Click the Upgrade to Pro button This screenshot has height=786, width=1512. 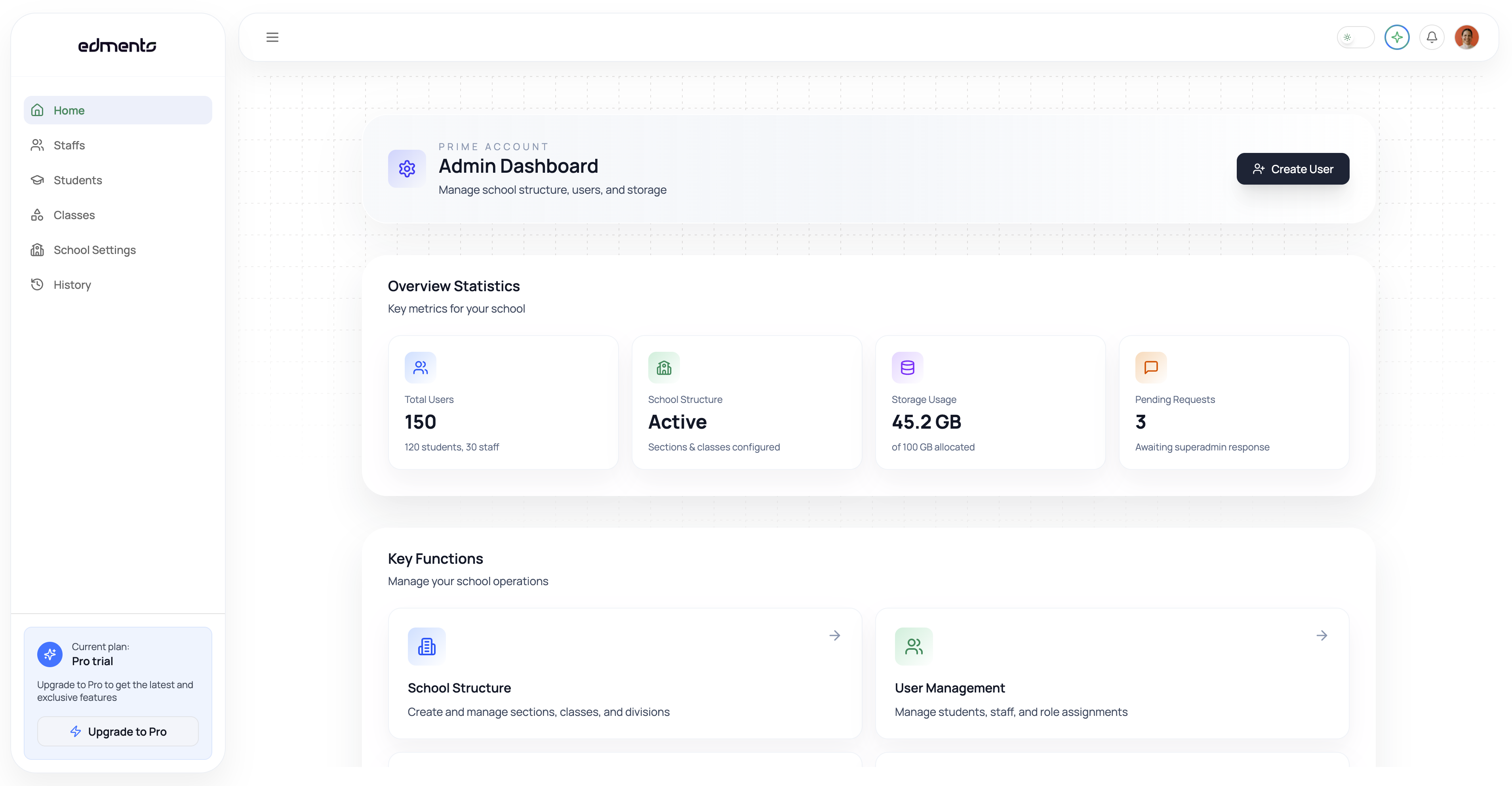117,731
